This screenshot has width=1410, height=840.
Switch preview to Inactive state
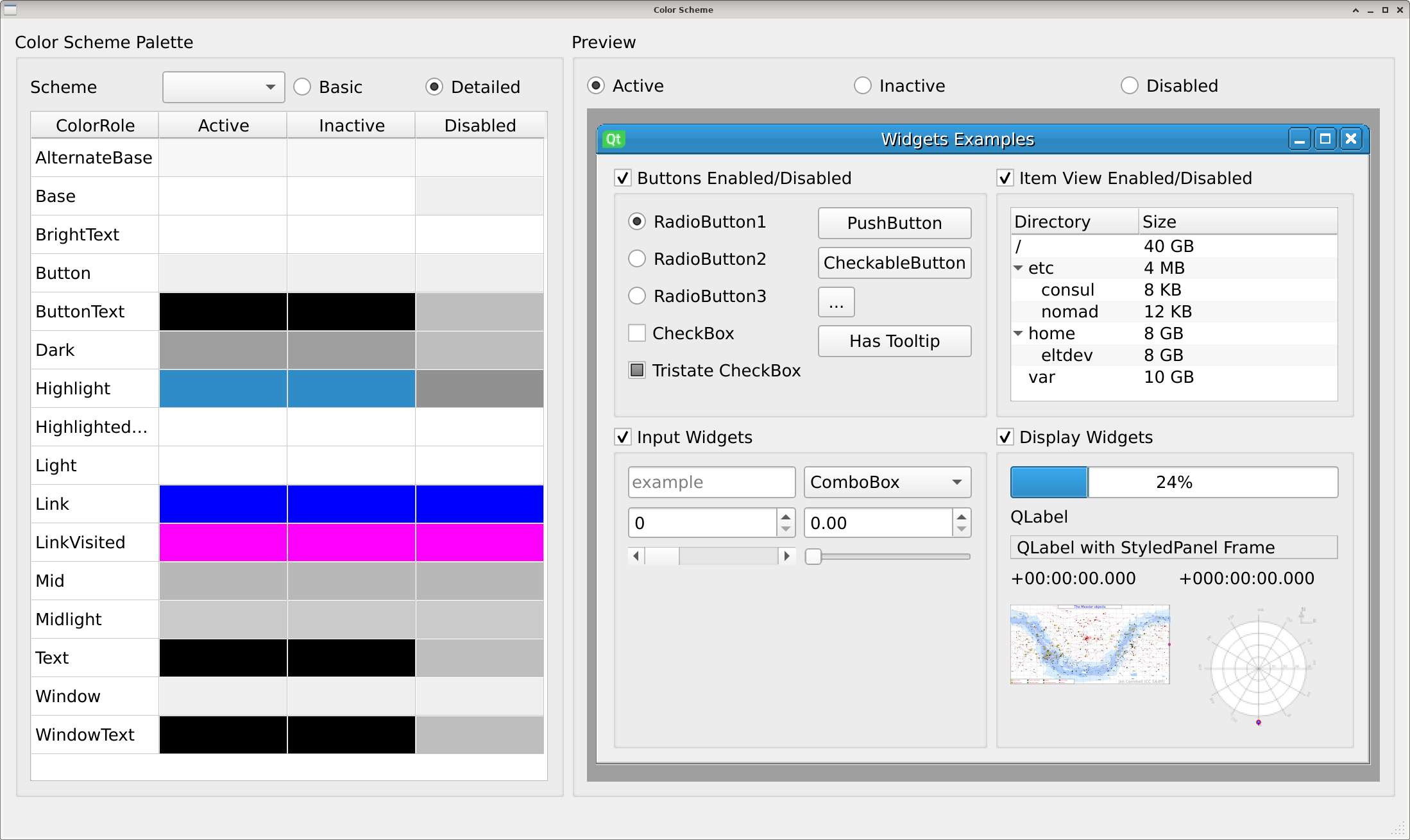[x=863, y=85]
